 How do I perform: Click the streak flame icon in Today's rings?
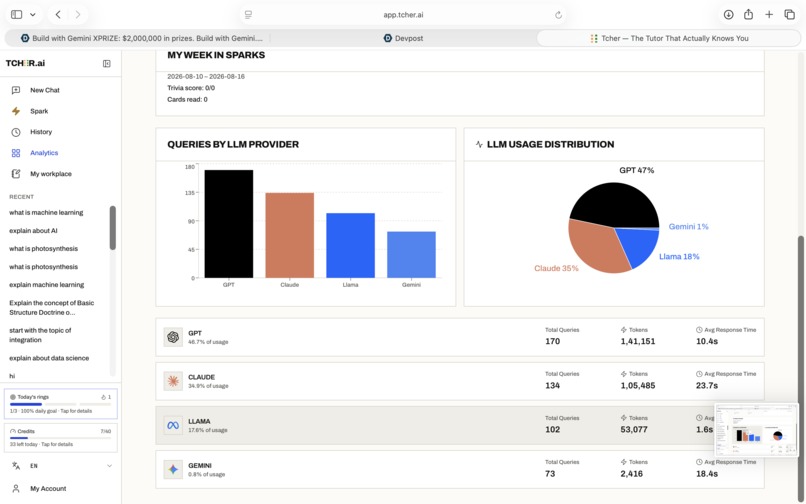coord(103,397)
